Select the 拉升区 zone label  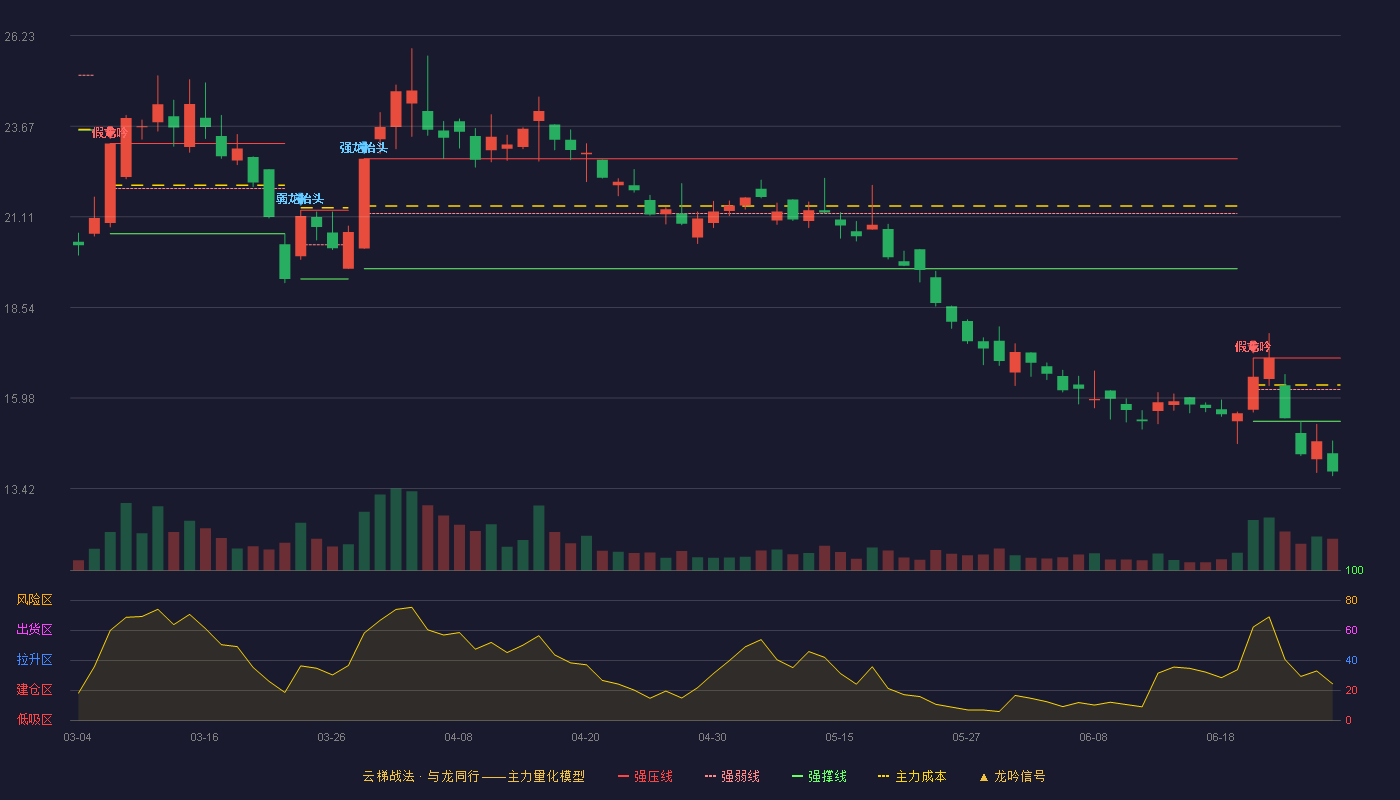[34, 660]
